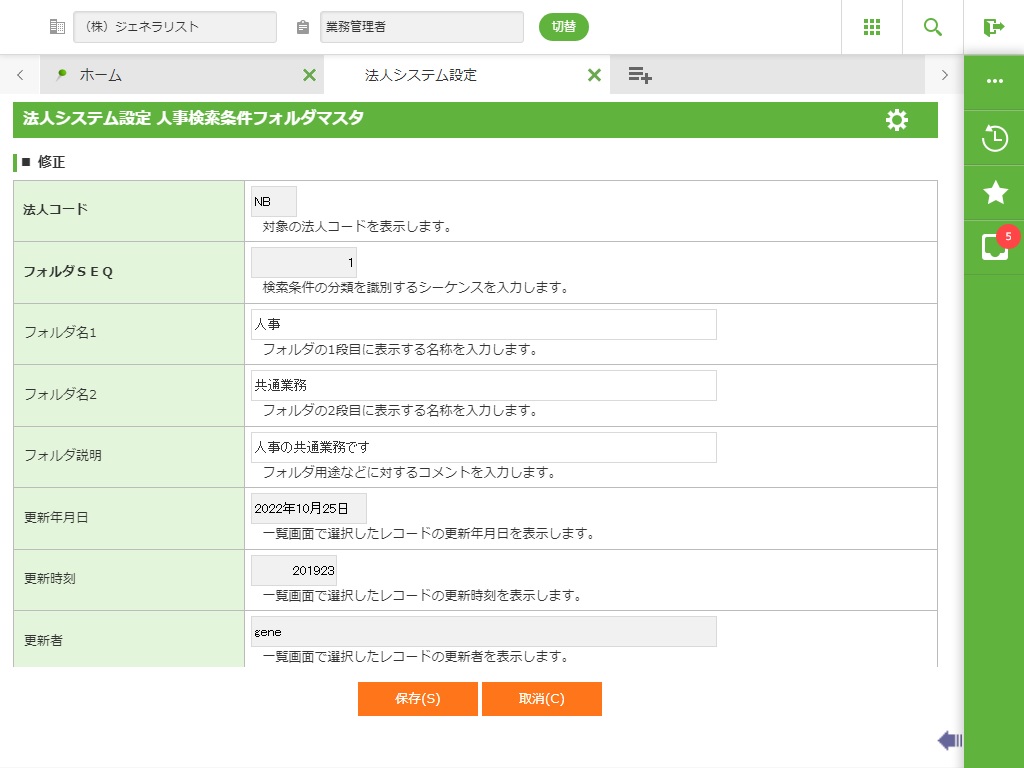Click the フォルダ名1 input field
Viewport: 1024px width, 768px height.
tap(484, 324)
